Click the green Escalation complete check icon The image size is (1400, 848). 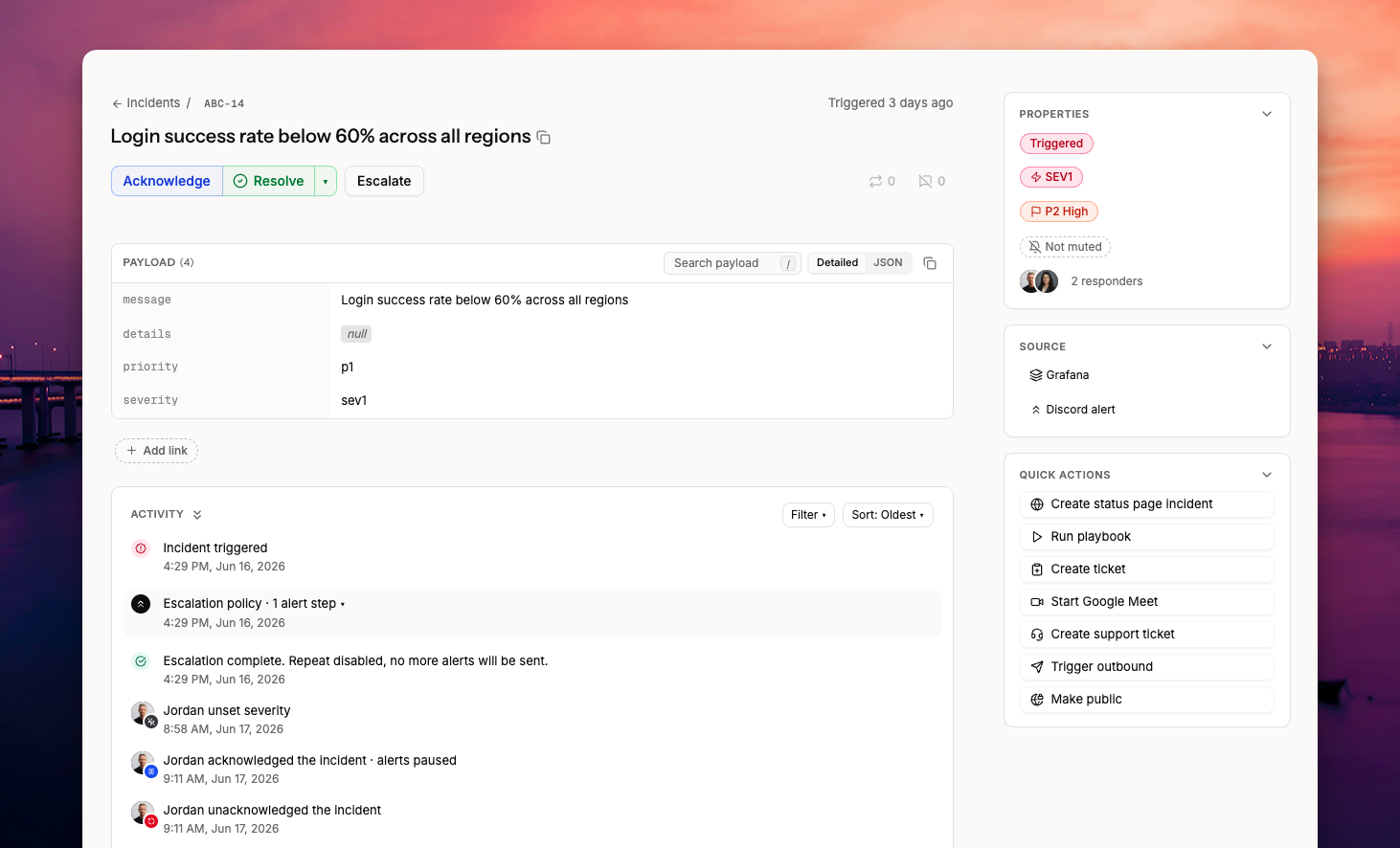point(141,661)
